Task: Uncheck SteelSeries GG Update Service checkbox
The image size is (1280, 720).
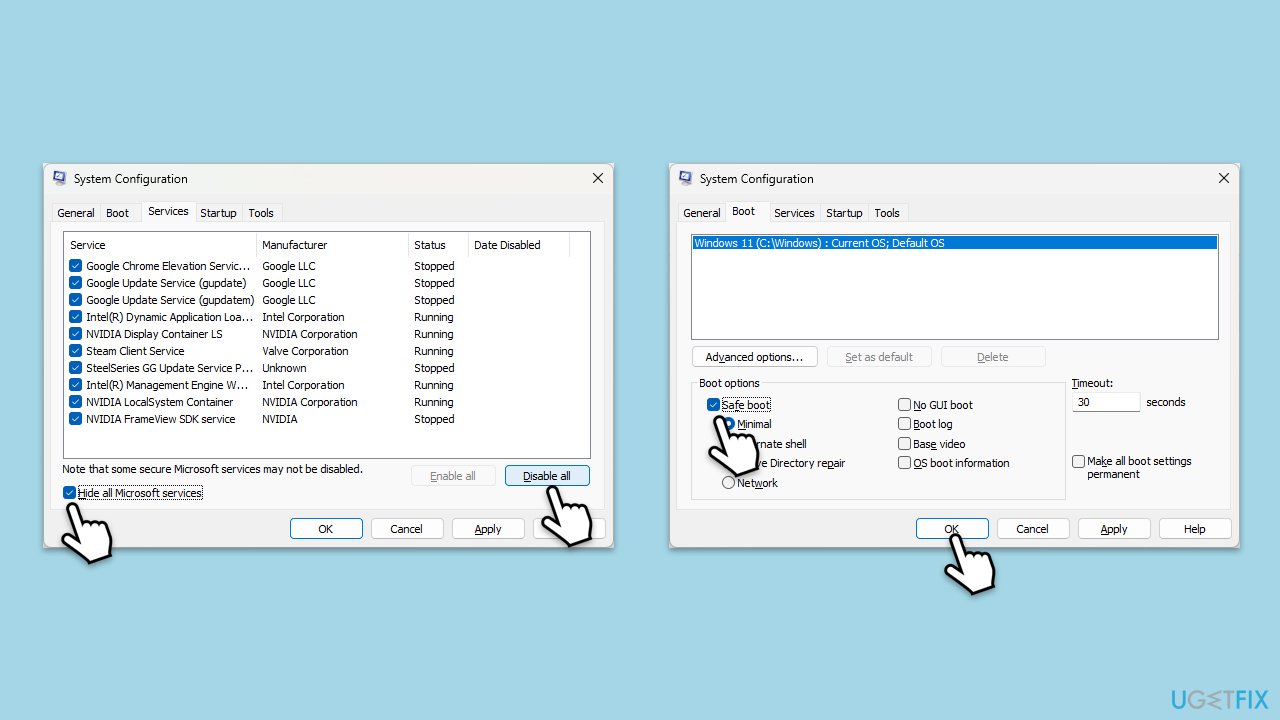Action: 76,368
